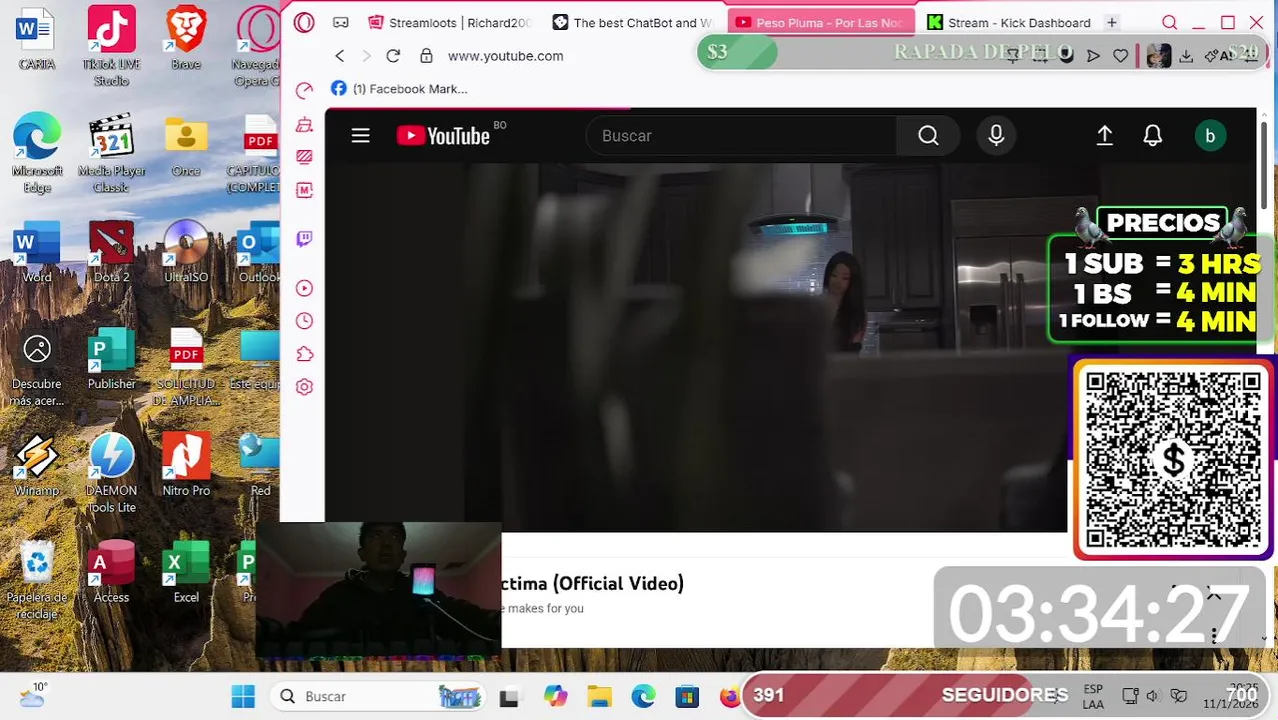
Task: Open File Explorer from taskbar
Action: [x=599, y=696]
